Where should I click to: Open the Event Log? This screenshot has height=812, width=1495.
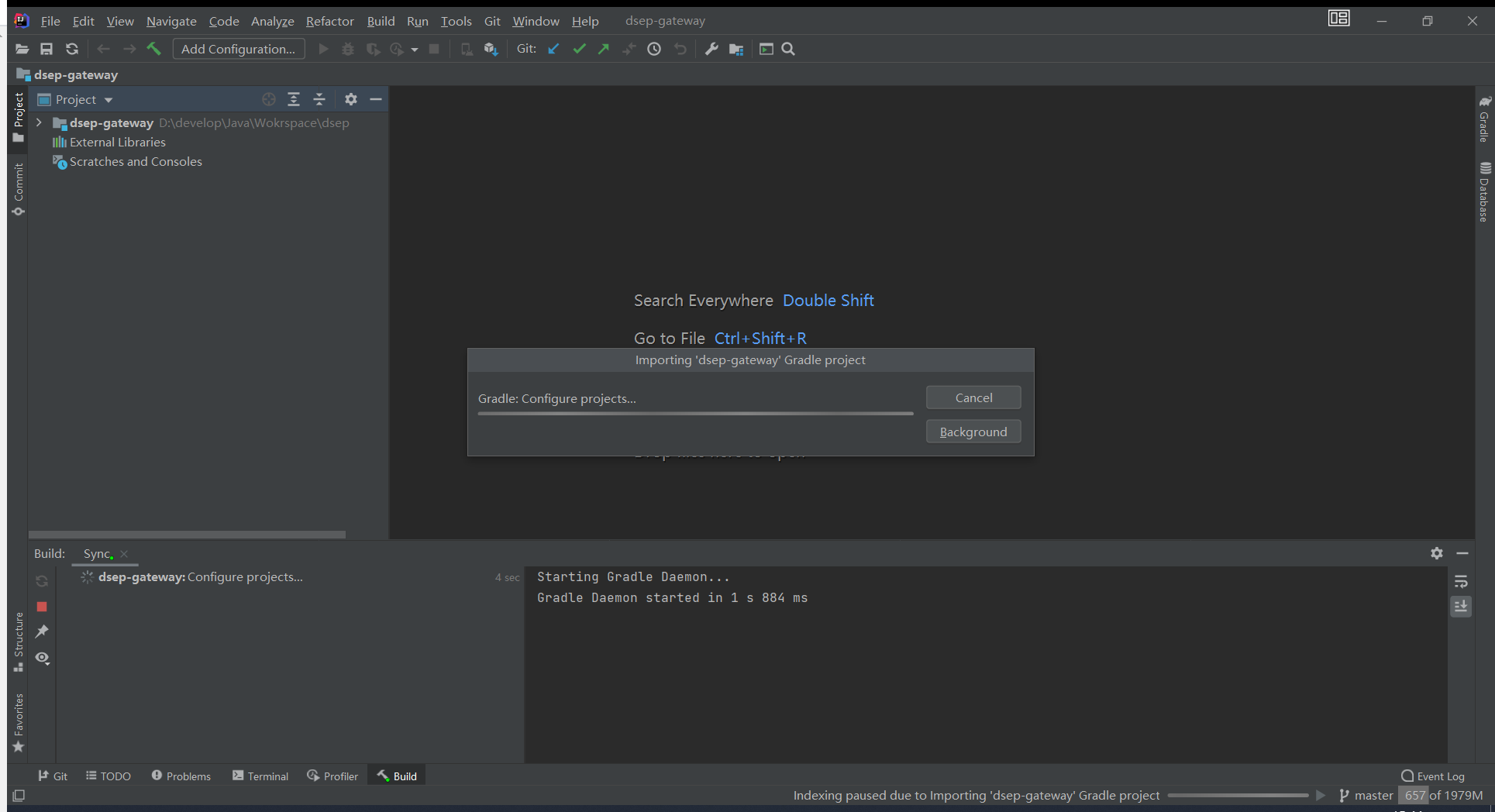coord(1433,776)
